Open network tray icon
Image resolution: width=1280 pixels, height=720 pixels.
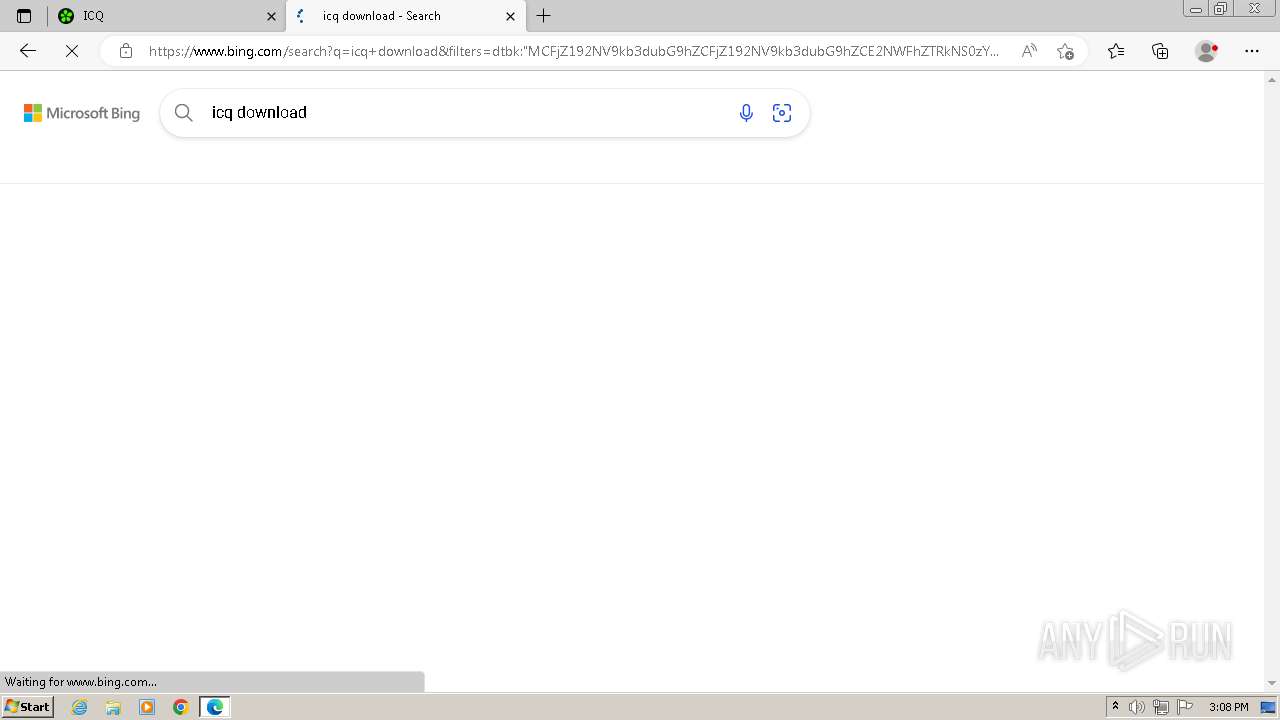[x=1161, y=707]
